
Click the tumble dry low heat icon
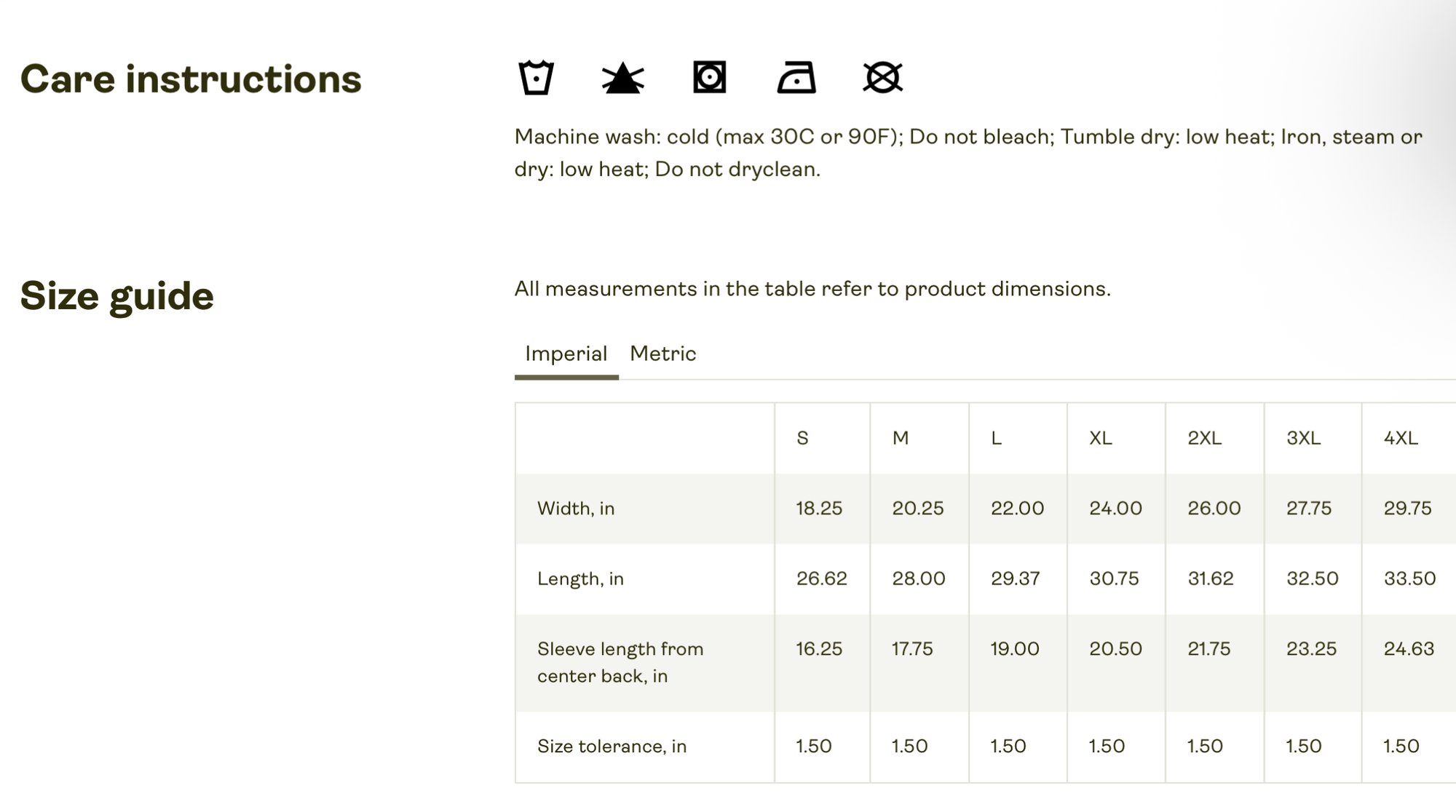[x=709, y=78]
